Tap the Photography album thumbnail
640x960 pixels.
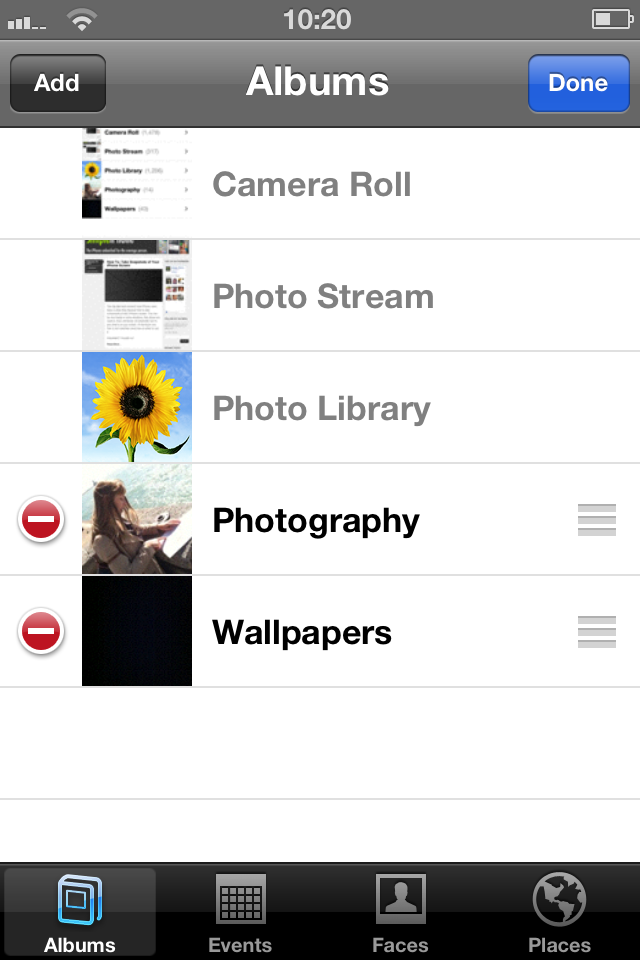pyautogui.click(x=137, y=520)
